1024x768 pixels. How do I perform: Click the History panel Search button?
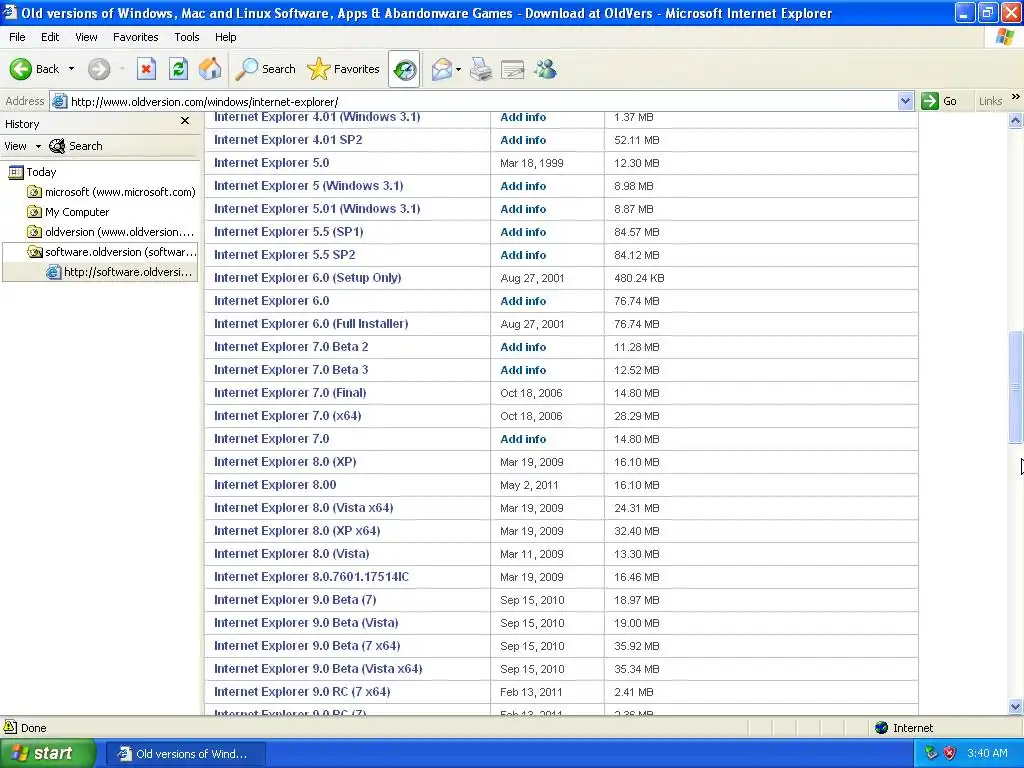pyautogui.click(x=76, y=146)
